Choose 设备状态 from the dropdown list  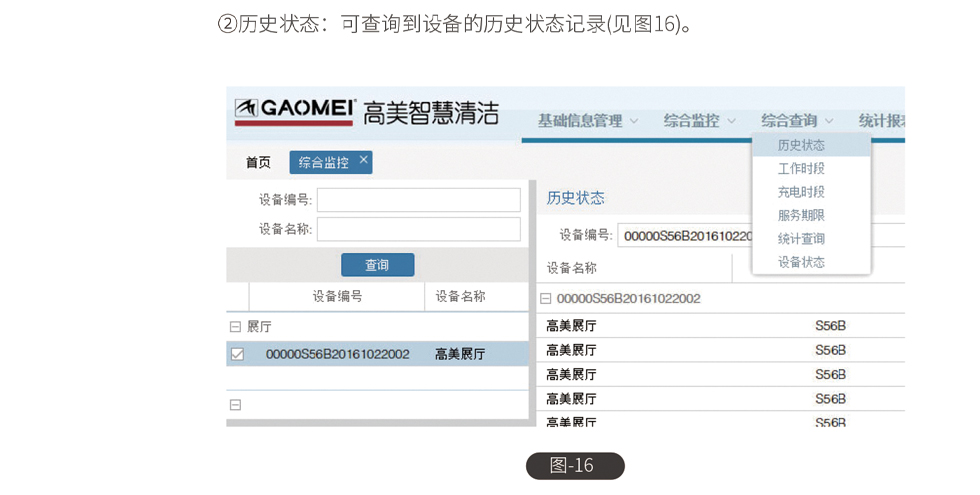(x=801, y=262)
